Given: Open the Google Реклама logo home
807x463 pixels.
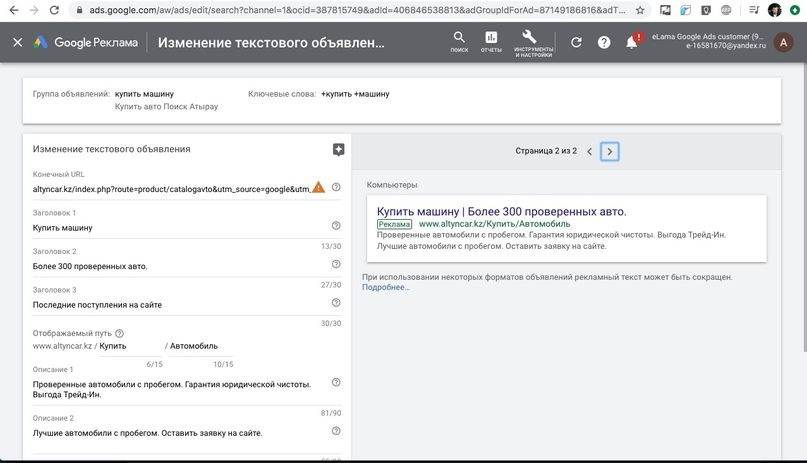Looking at the screenshot, I should point(86,42).
